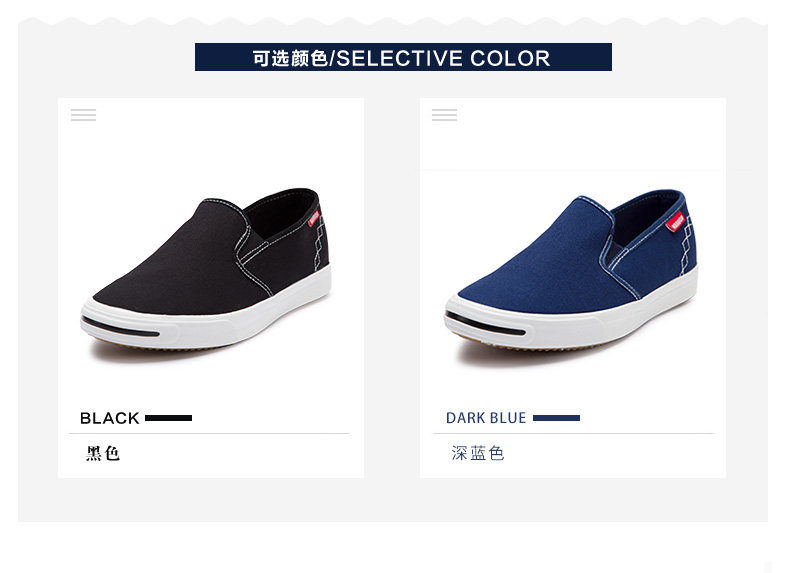Click the 黑色 Chinese label
790x573 pixels.
coord(103,453)
